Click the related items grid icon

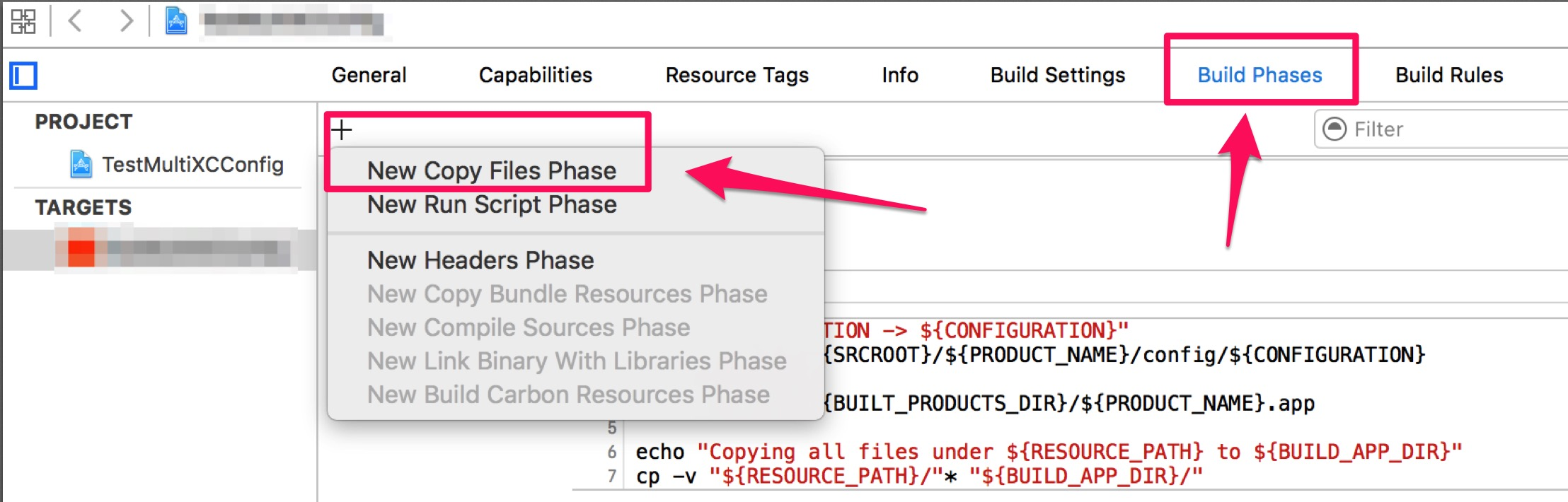[x=23, y=21]
